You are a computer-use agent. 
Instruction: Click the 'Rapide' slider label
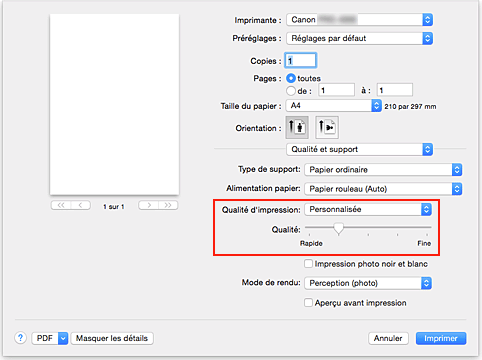click(x=311, y=243)
